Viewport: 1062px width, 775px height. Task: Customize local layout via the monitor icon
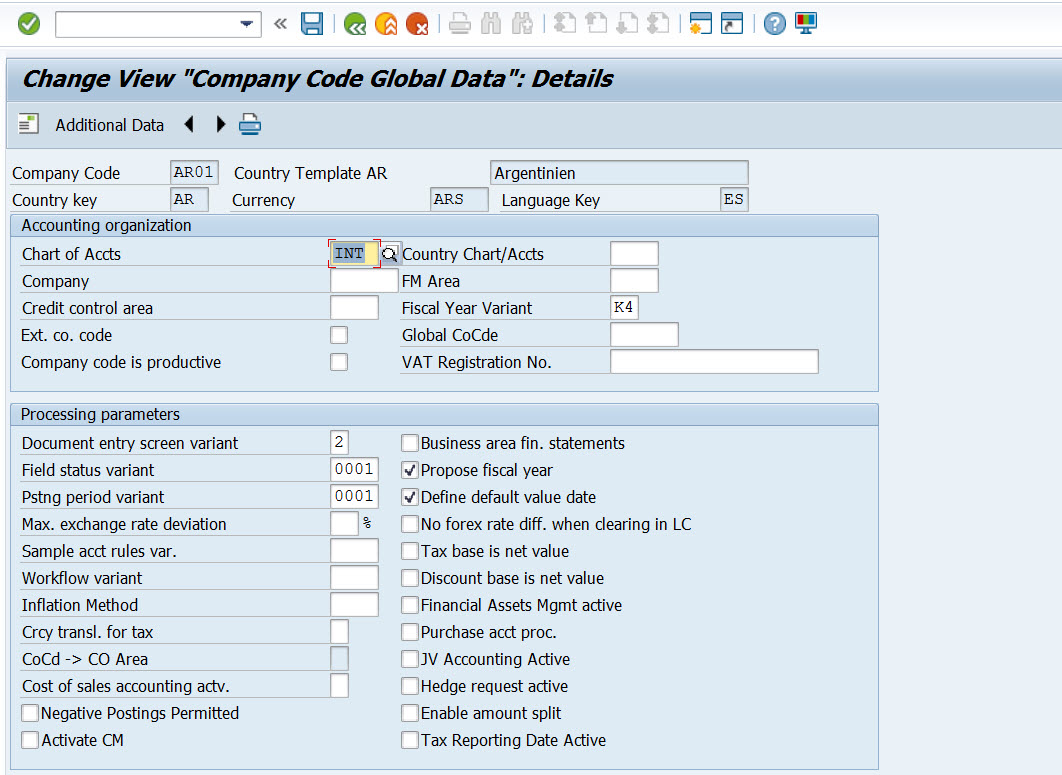(805, 23)
